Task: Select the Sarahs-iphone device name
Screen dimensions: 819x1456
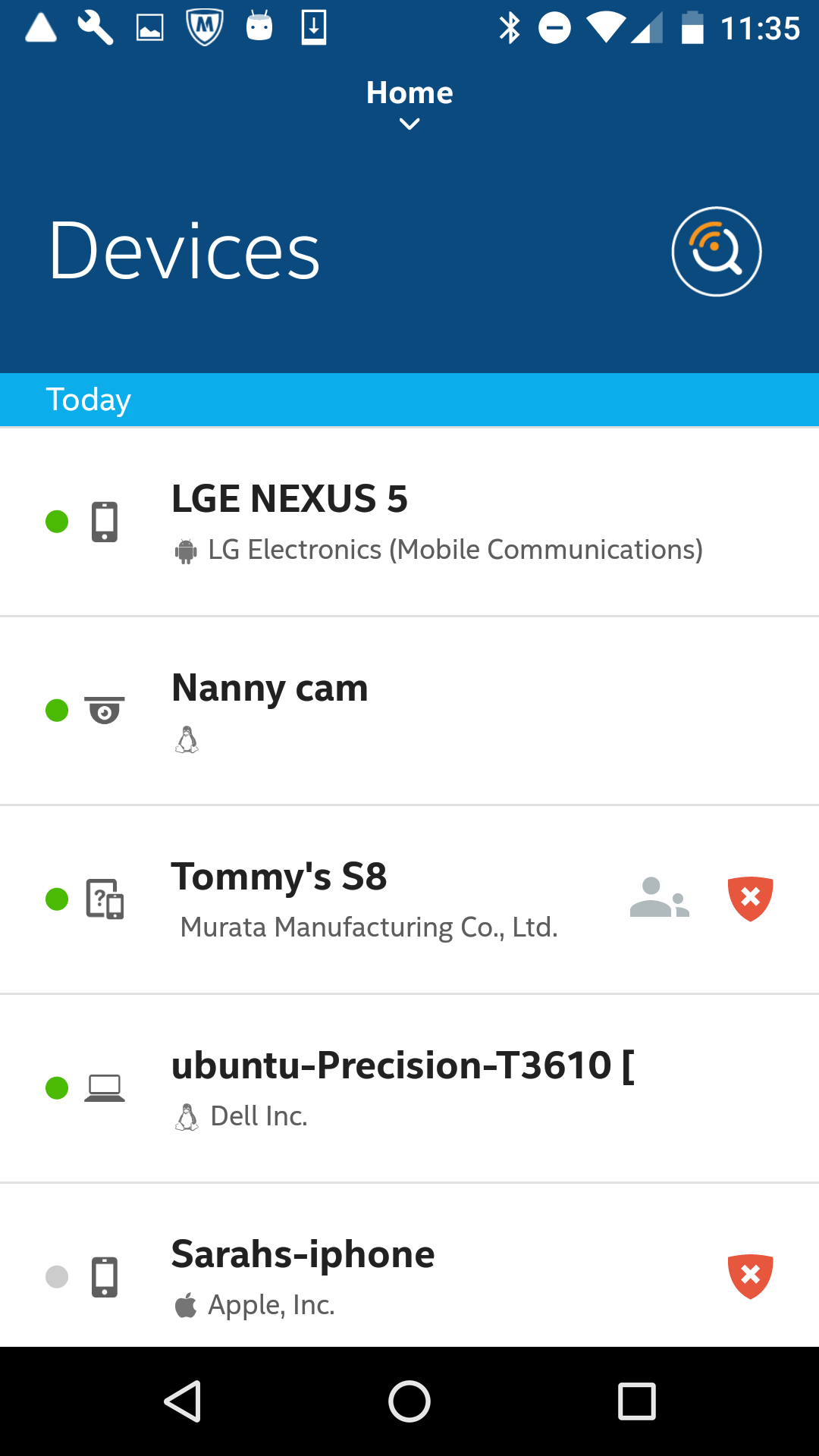Action: point(303,1254)
